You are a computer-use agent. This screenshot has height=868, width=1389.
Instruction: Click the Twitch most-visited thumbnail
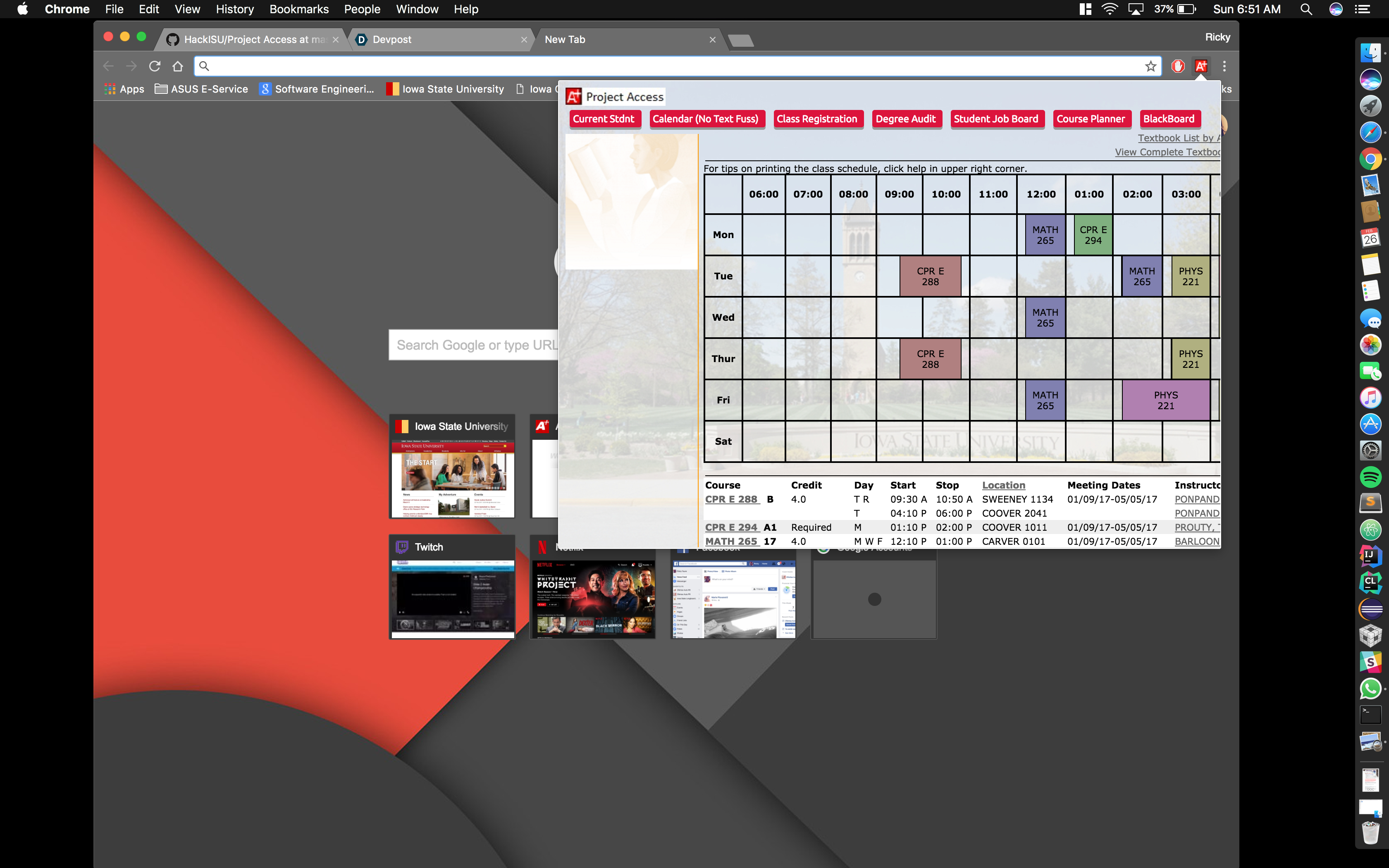pyautogui.click(x=452, y=587)
